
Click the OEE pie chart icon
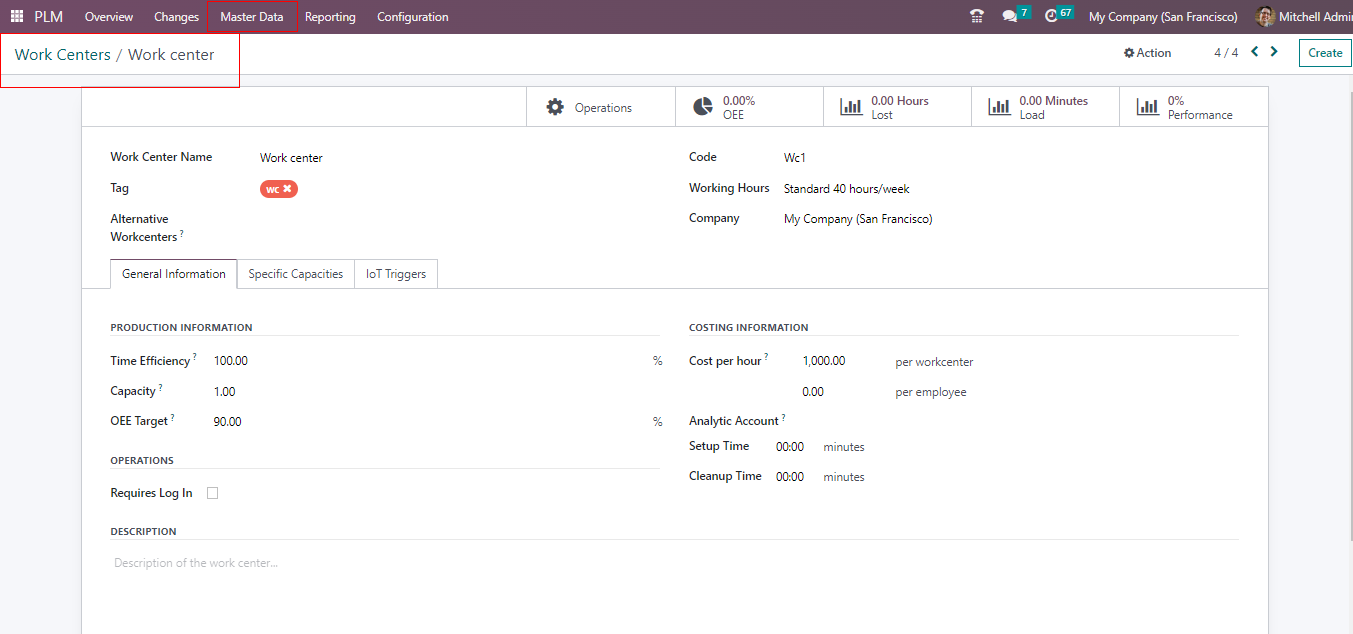(x=703, y=107)
